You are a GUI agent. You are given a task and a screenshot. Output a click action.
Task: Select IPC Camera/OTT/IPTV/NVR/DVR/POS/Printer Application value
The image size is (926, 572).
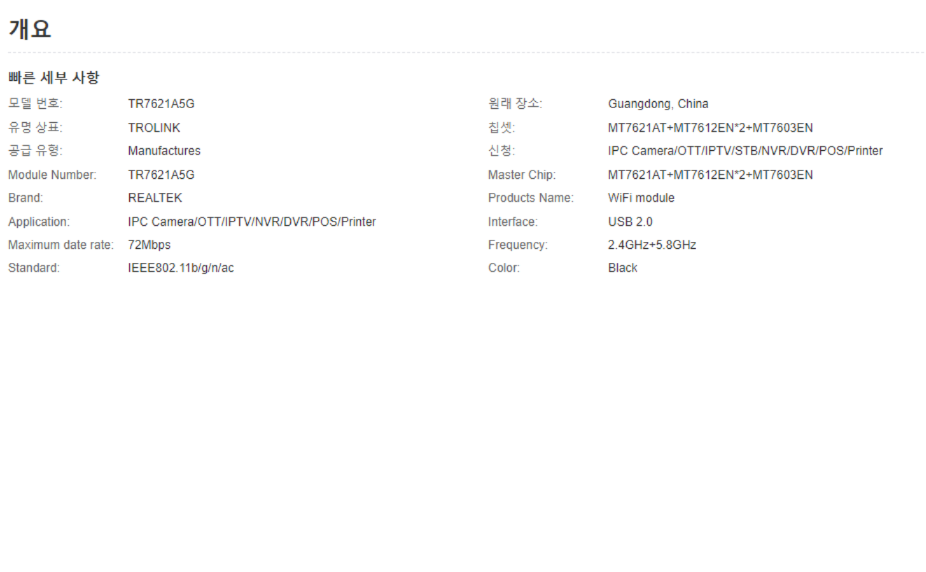pos(252,223)
